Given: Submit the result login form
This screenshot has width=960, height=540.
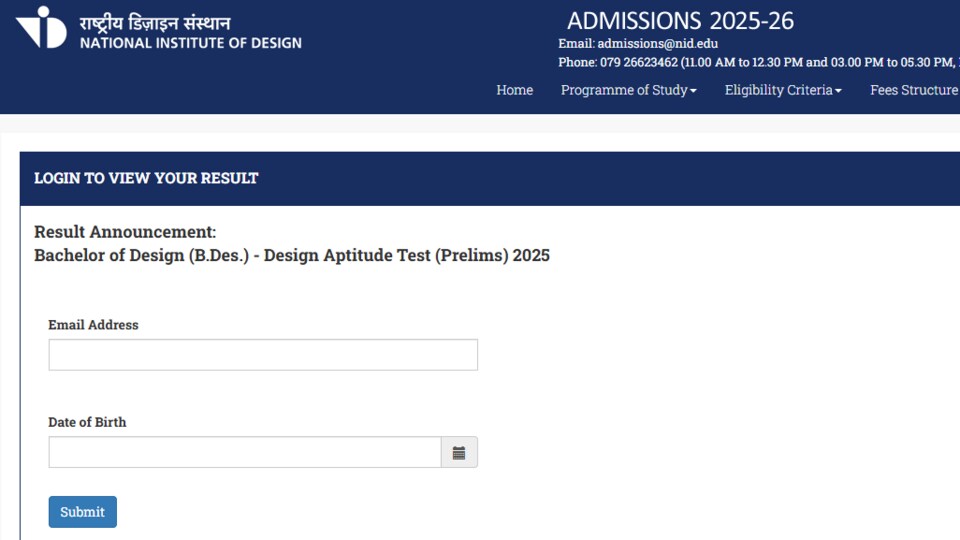Looking at the screenshot, I should tap(83, 512).
